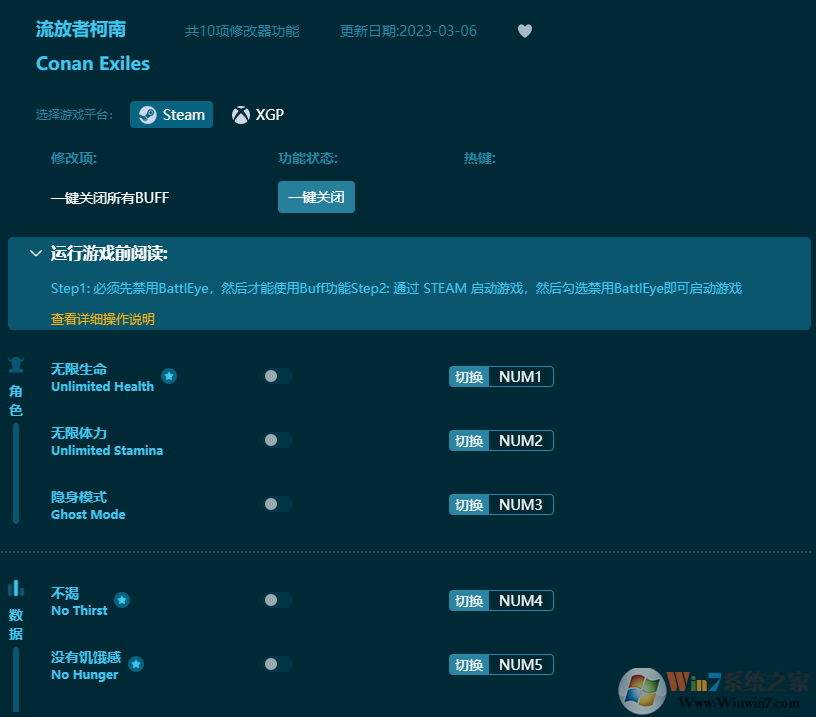
Task: Click the 数据 sidebar category label
Action: tap(16, 624)
